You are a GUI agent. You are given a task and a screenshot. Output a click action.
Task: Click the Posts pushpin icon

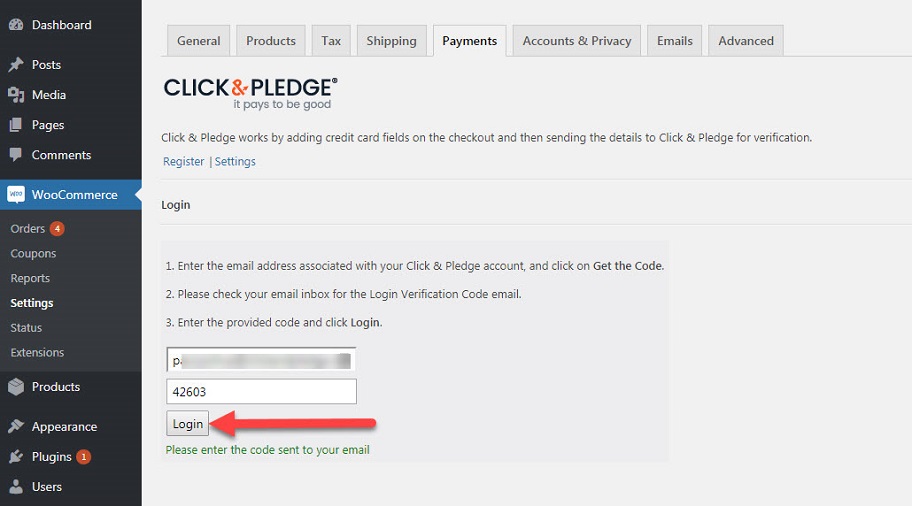tap(16, 65)
